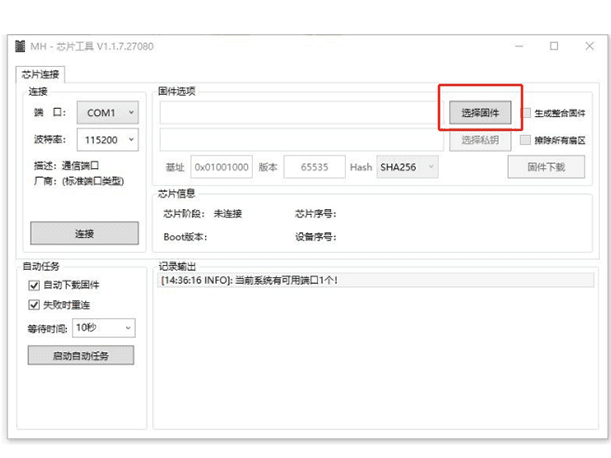
Task: Click the 芯片序号 label
Action: (x=316, y=214)
